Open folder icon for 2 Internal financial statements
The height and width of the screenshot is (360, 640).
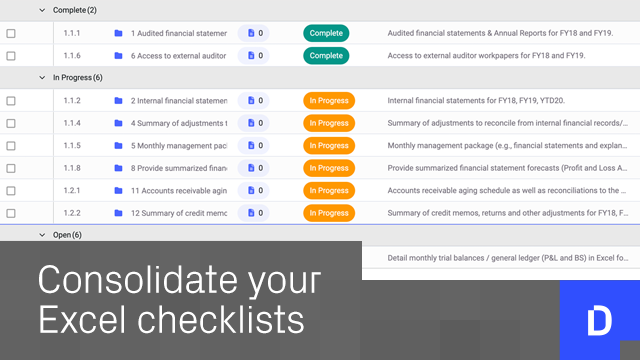pyautogui.click(x=118, y=100)
